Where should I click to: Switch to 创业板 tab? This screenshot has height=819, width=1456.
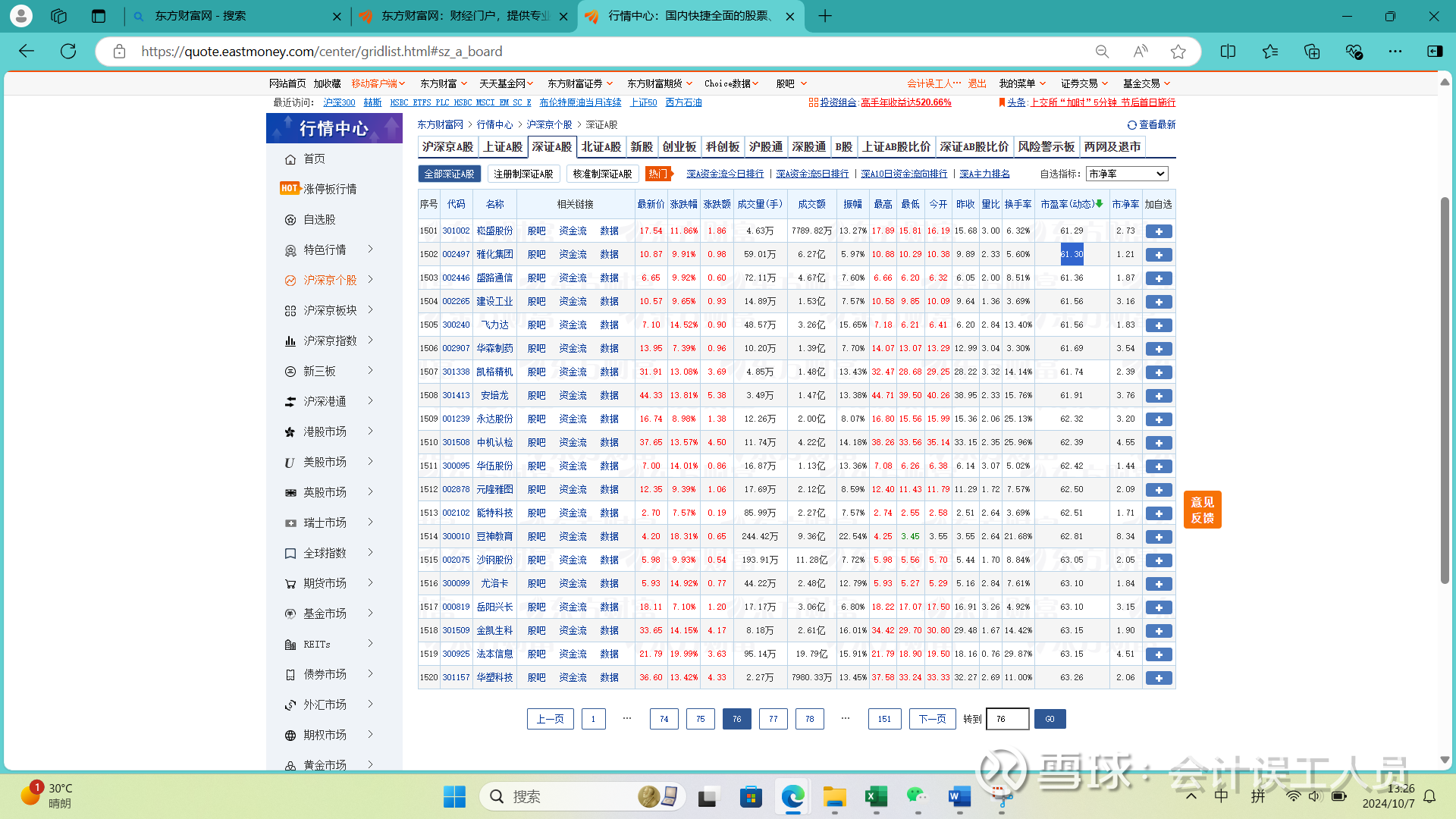679,147
